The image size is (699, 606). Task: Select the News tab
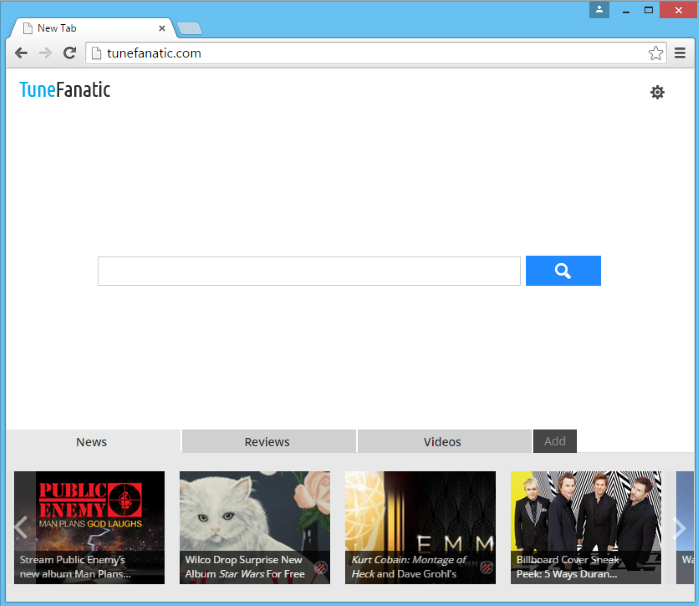click(91, 442)
